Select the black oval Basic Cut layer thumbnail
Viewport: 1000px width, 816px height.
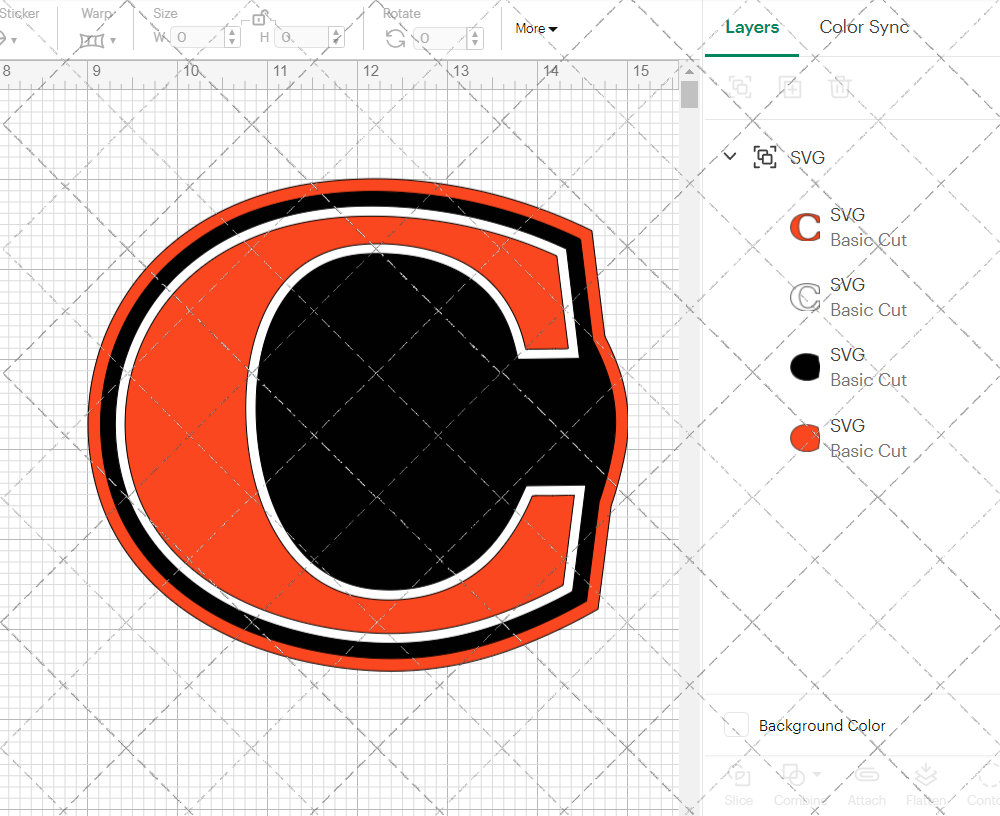click(x=804, y=367)
